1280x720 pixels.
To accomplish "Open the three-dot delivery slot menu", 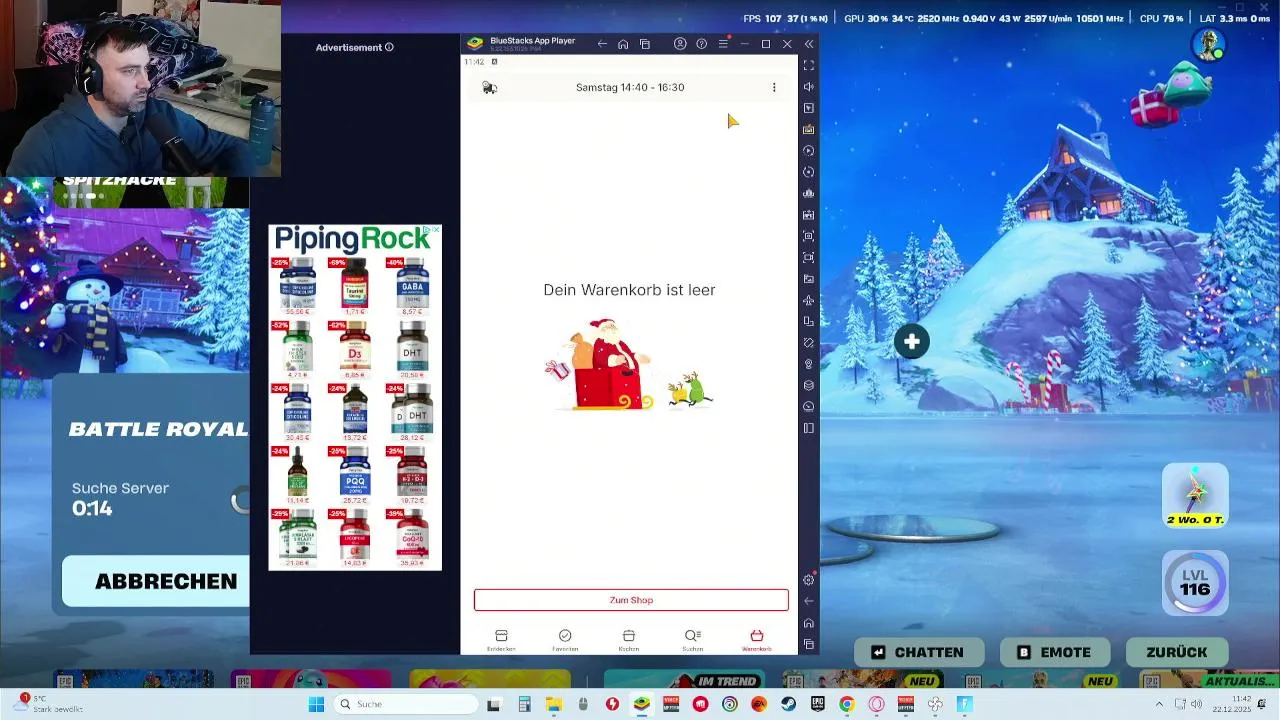I will tap(774, 88).
